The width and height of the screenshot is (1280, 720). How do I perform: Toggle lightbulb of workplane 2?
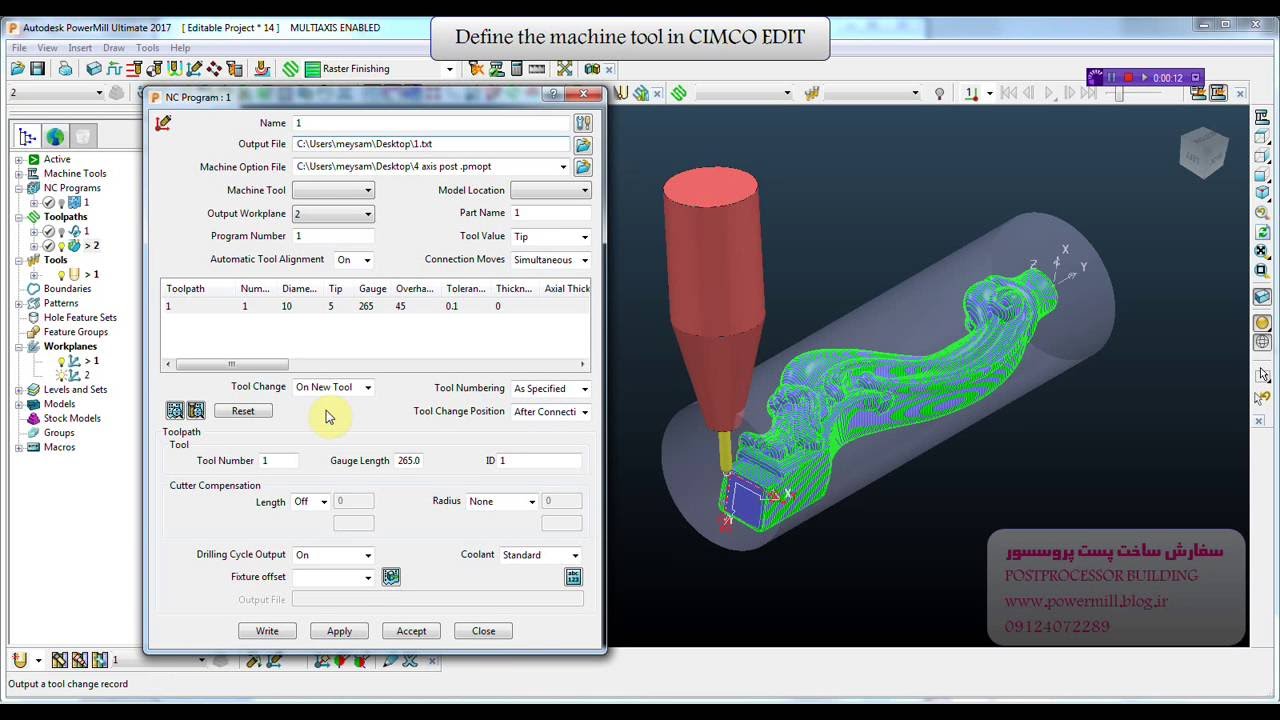coord(61,375)
